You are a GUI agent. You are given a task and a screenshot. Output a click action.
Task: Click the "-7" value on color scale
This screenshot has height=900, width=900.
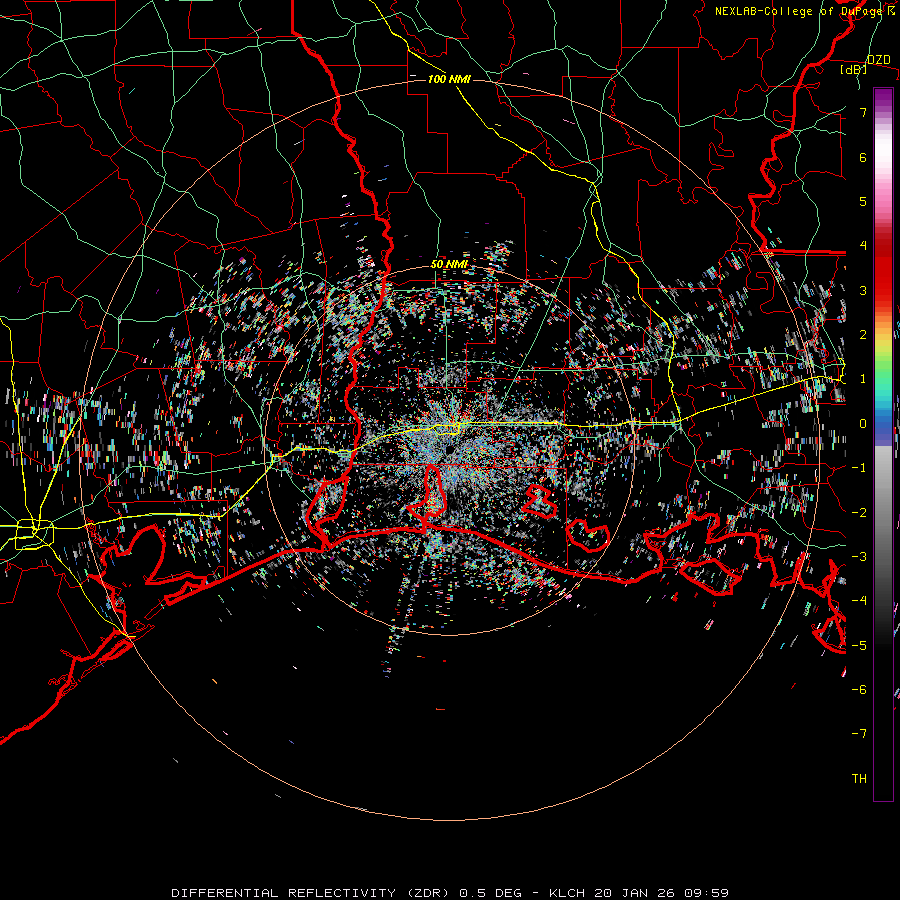(x=859, y=734)
